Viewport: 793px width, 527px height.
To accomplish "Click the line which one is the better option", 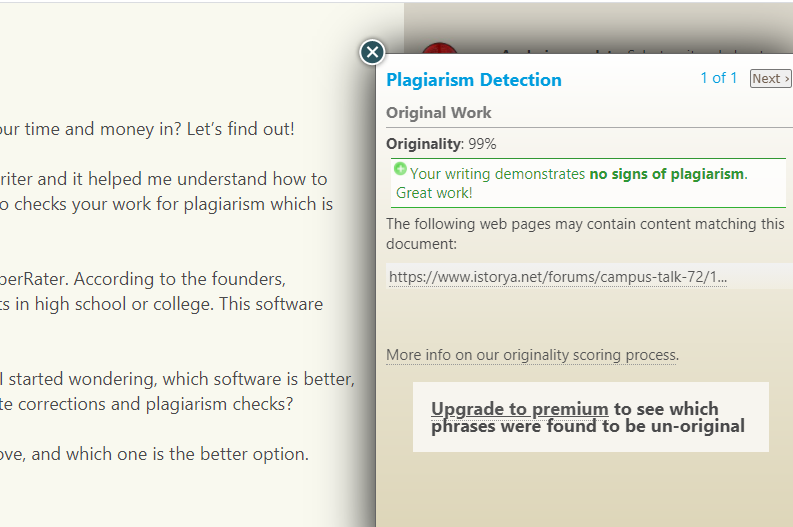I will pos(154,454).
